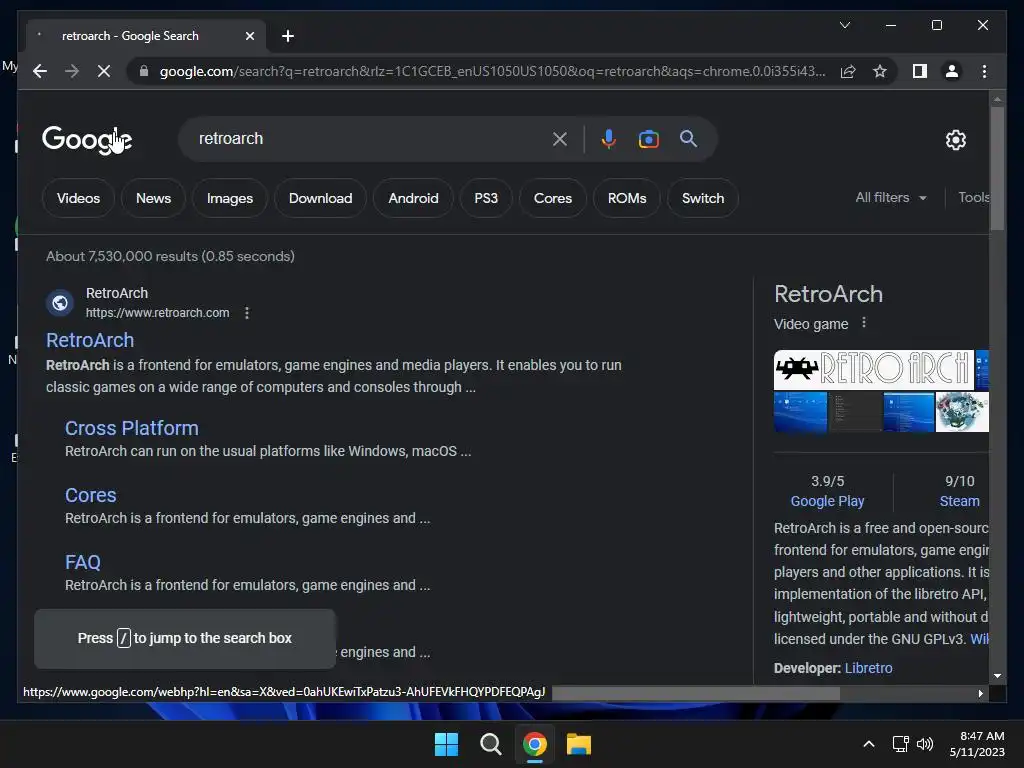Viewport: 1024px width, 768px height.
Task: Click the Chrome icon in the taskbar
Action: click(x=534, y=744)
